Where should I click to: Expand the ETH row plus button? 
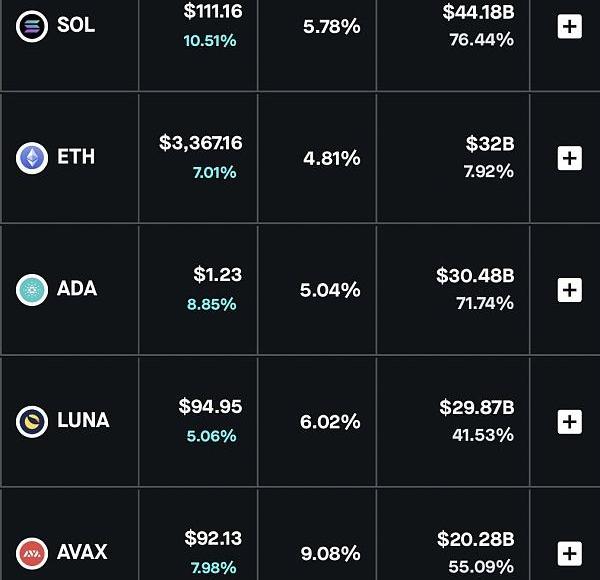click(x=569, y=157)
